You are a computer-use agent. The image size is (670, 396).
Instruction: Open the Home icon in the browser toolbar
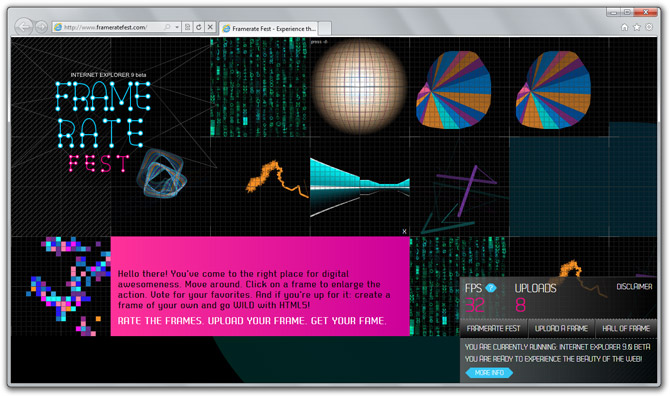point(624,27)
